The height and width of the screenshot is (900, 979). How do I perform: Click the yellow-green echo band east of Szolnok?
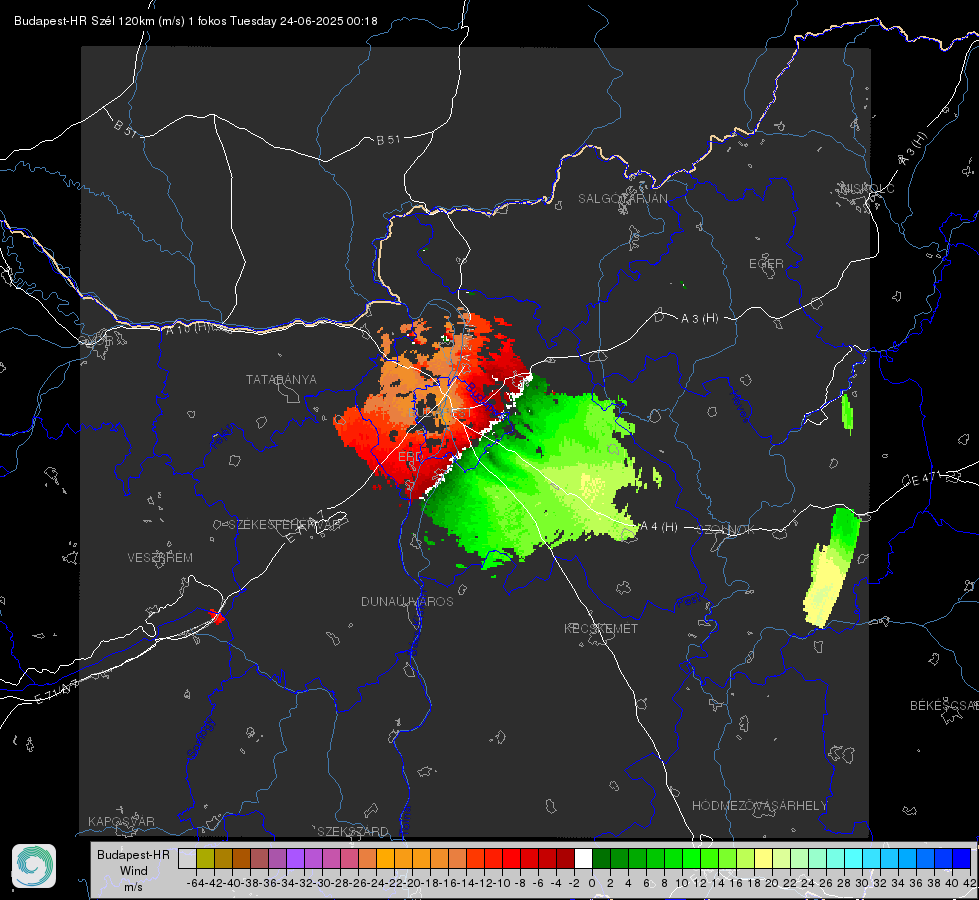coord(830,567)
